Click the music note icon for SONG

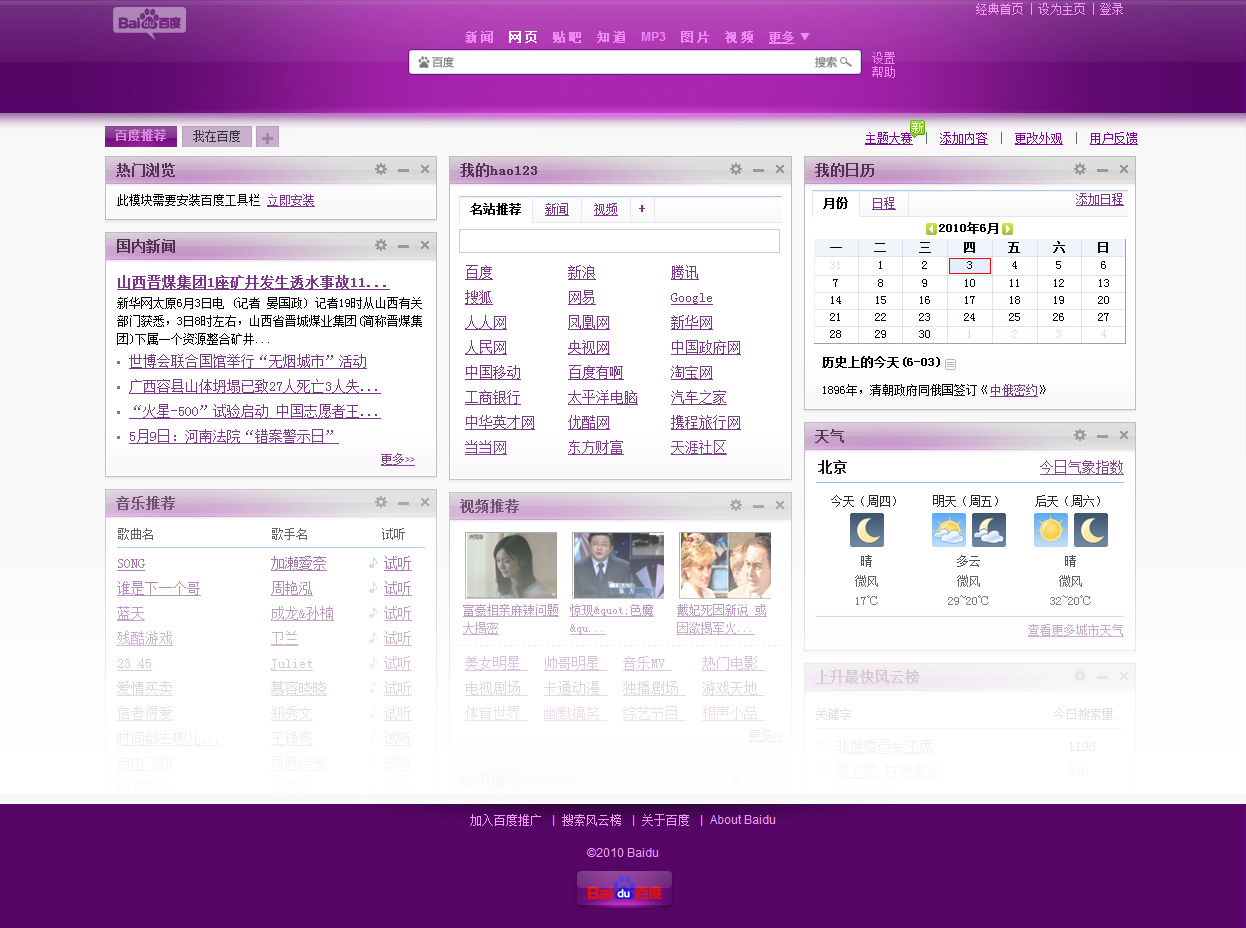(373, 563)
